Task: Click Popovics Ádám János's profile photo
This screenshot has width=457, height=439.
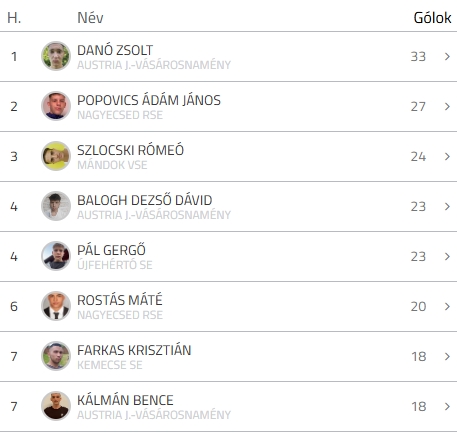Action: tap(56, 106)
